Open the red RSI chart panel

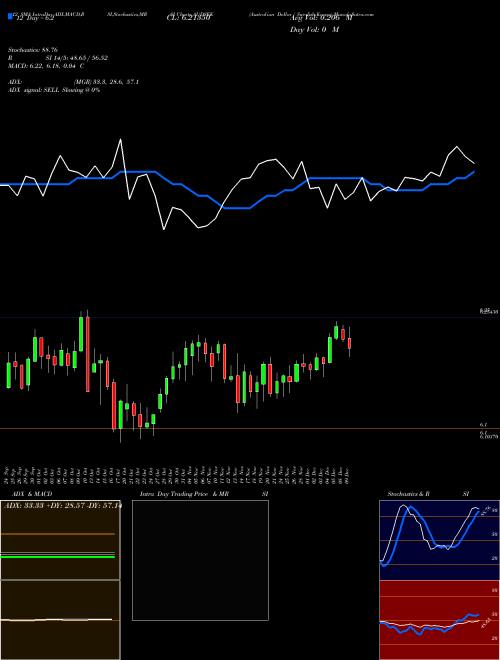click(439, 620)
